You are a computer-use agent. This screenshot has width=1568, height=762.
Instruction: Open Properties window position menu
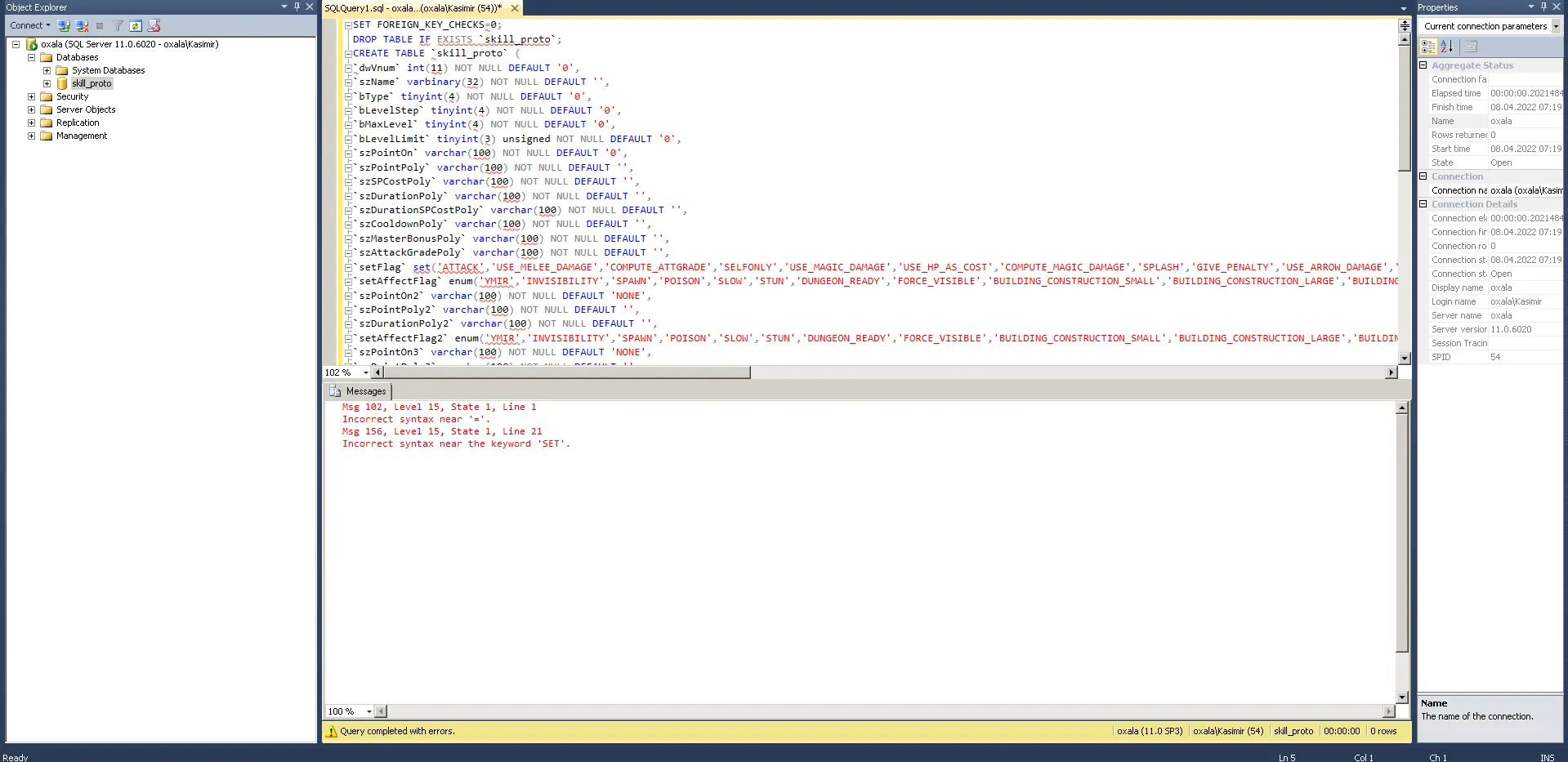(1531, 7)
